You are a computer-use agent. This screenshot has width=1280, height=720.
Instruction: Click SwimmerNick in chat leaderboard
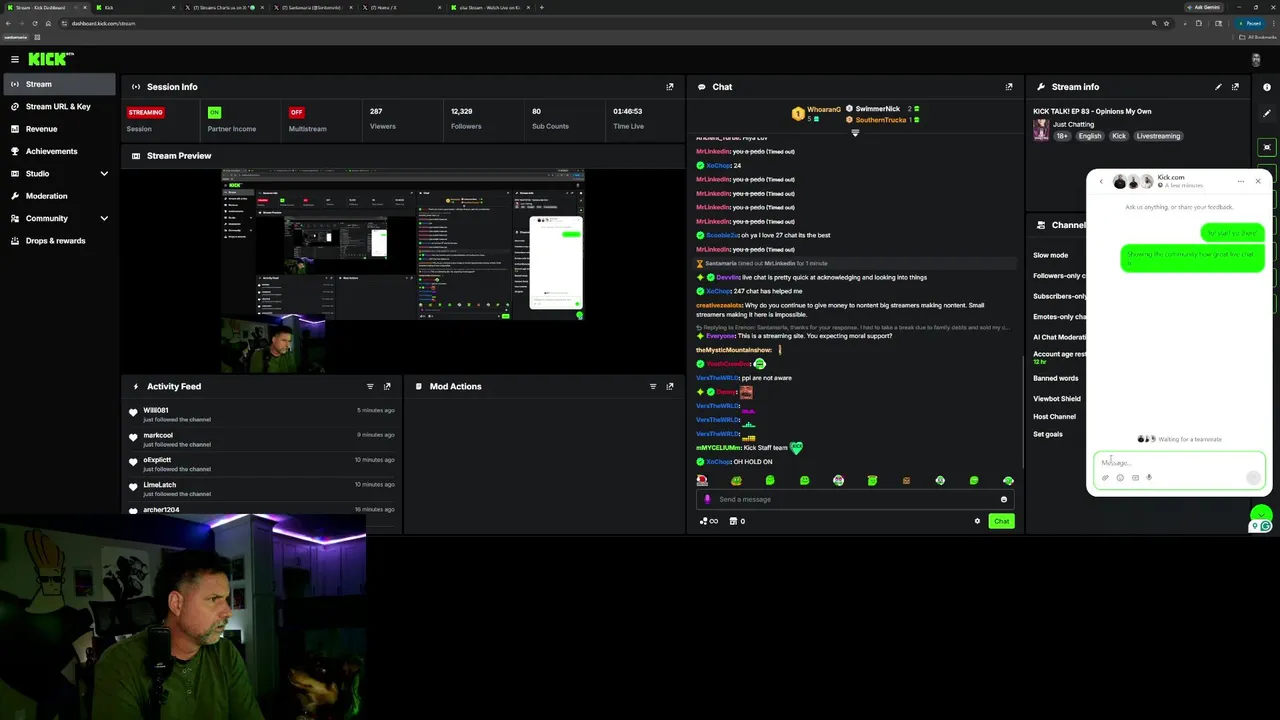coord(877,108)
